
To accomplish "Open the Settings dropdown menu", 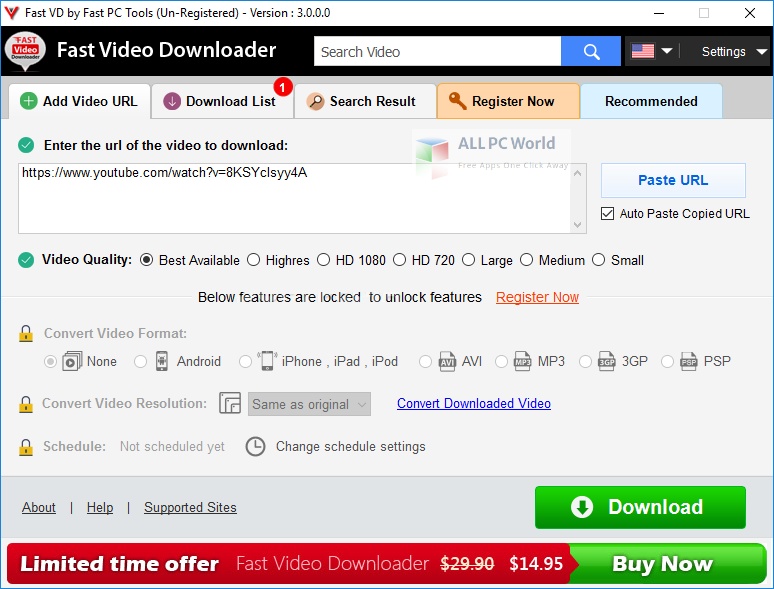I will click(x=733, y=51).
